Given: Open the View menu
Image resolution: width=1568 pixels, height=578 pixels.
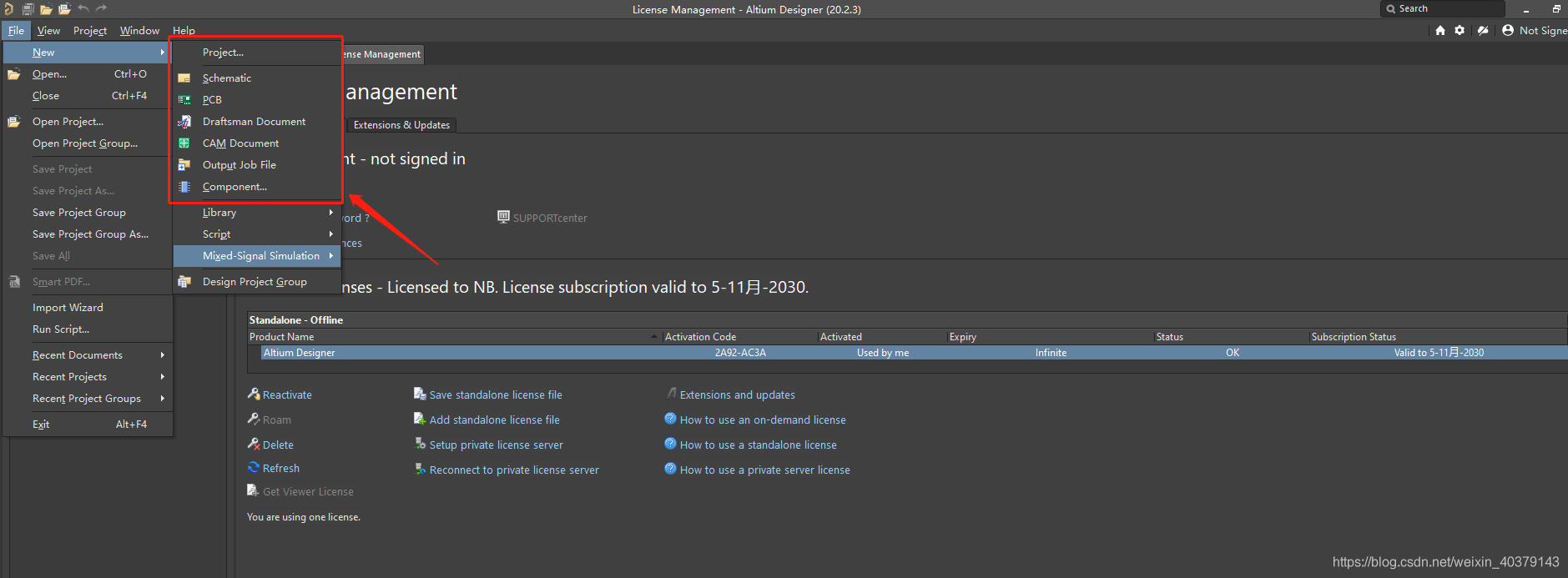Looking at the screenshot, I should click(x=48, y=30).
